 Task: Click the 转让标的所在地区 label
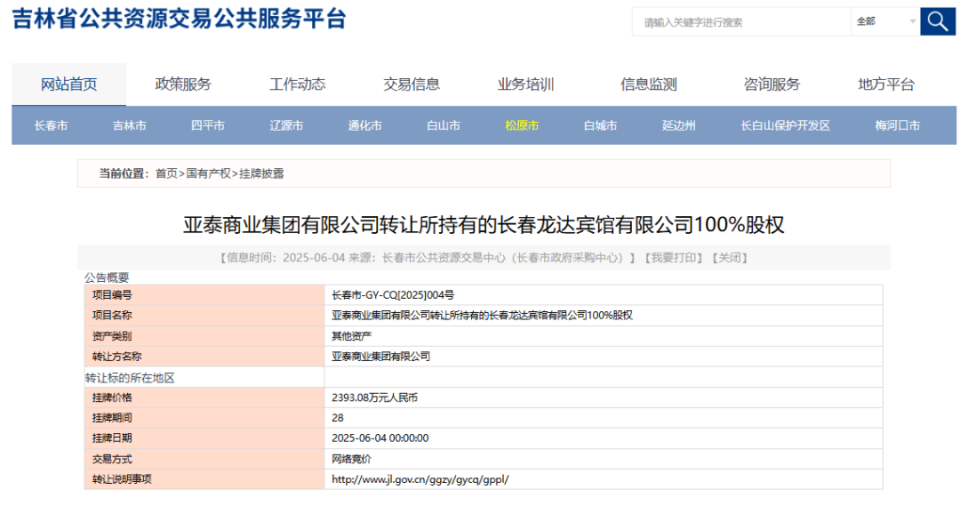point(130,378)
